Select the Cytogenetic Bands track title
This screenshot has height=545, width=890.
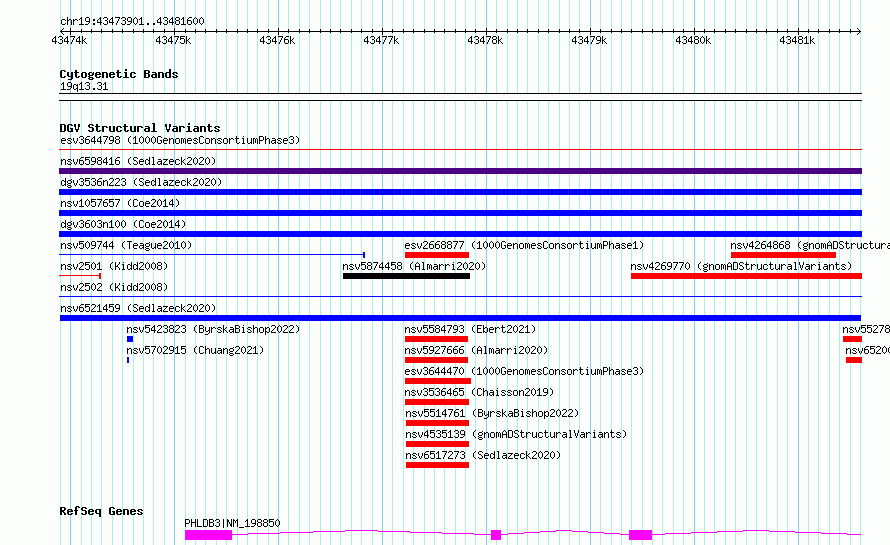click(x=119, y=74)
